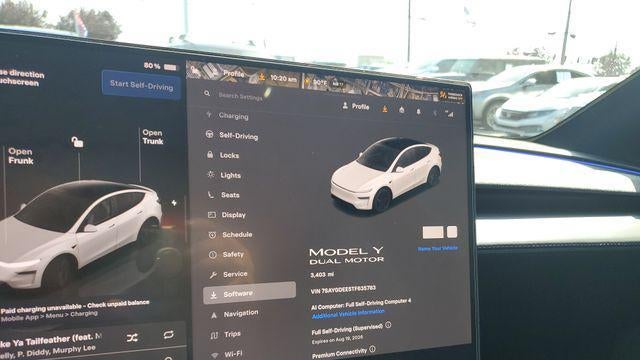Tap orange software download icon in settings header
Viewport: 640px width, 360px height.
coord(384,109)
